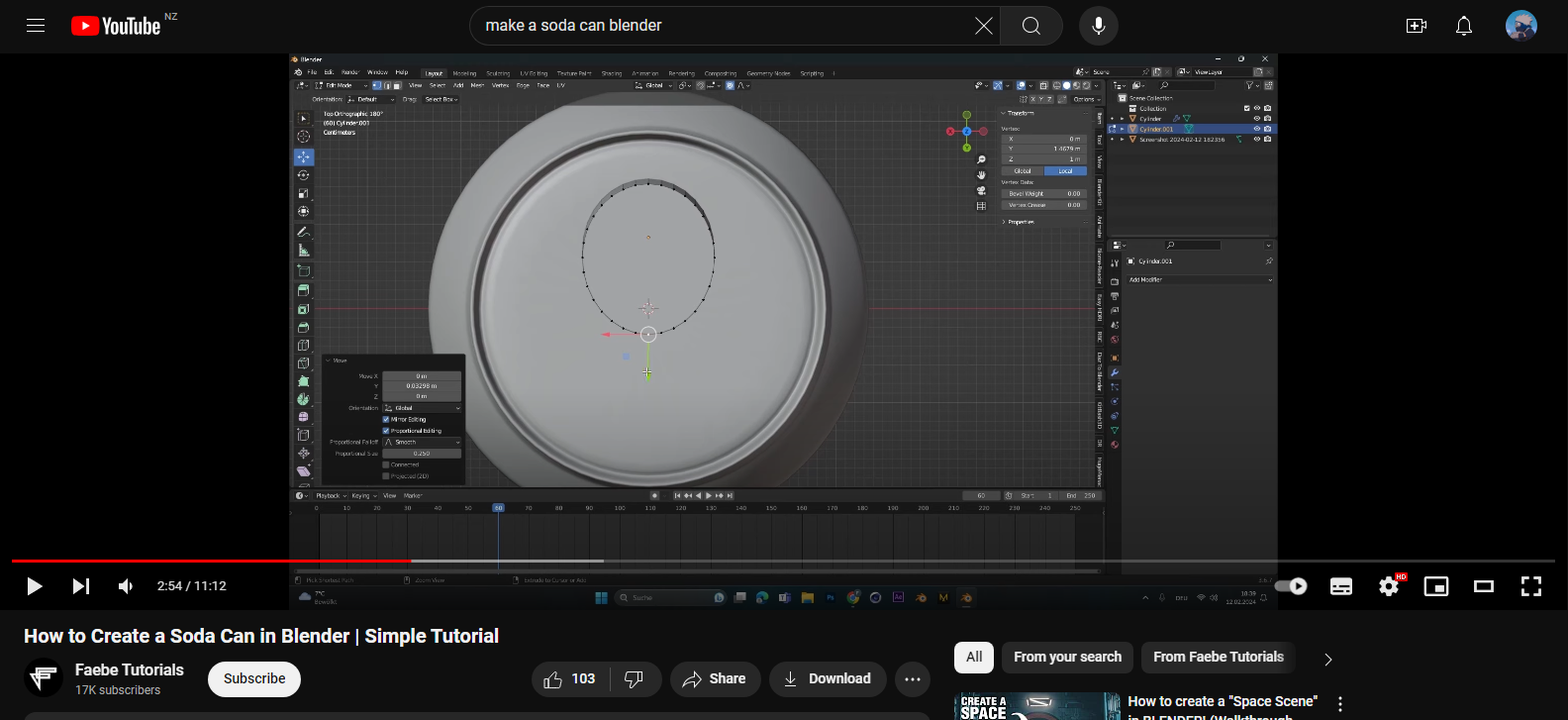1568x720 pixels.
Task: Select the 'From your search' chip
Action: [x=1067, y=657]
